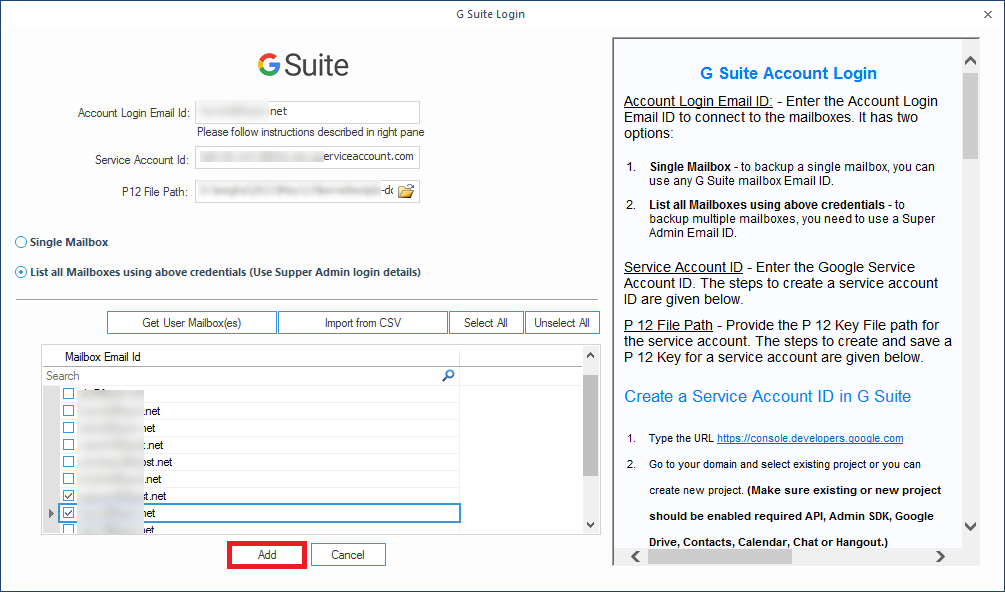Click the row indicator arrow beside the highlighted mailbox
Image resolution: width=1005 pixels, height=592 pixels.
click(x=51, y=513)
